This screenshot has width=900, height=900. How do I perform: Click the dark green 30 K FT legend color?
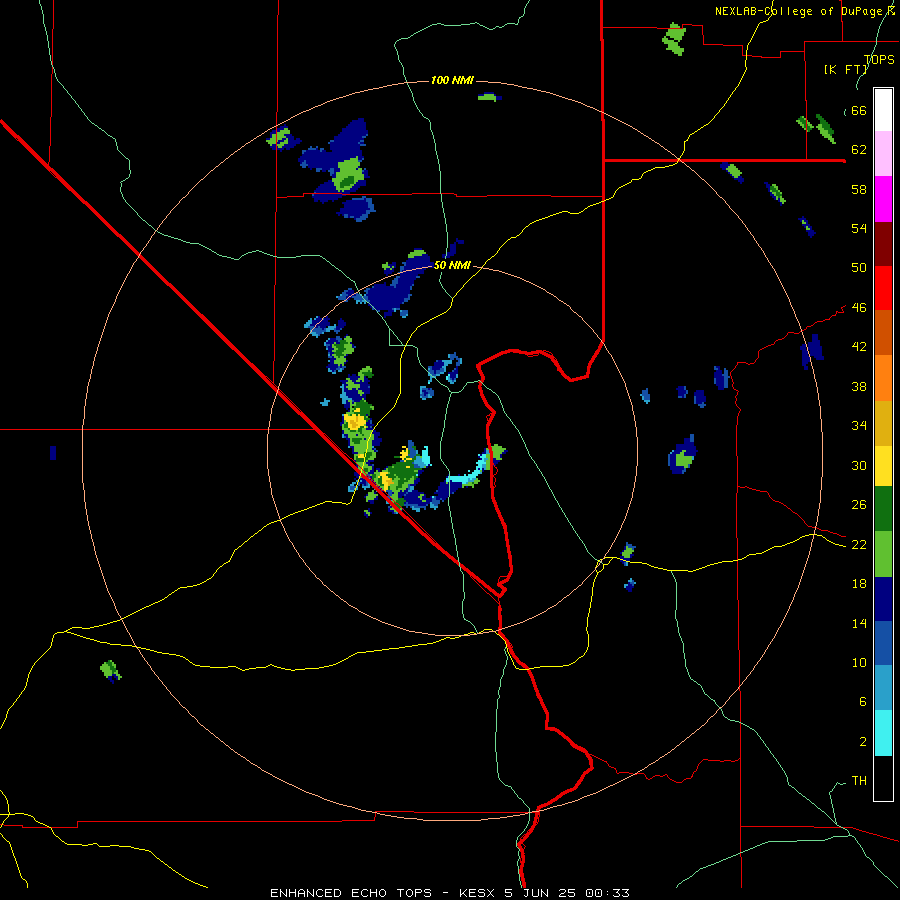pos(883,509)
